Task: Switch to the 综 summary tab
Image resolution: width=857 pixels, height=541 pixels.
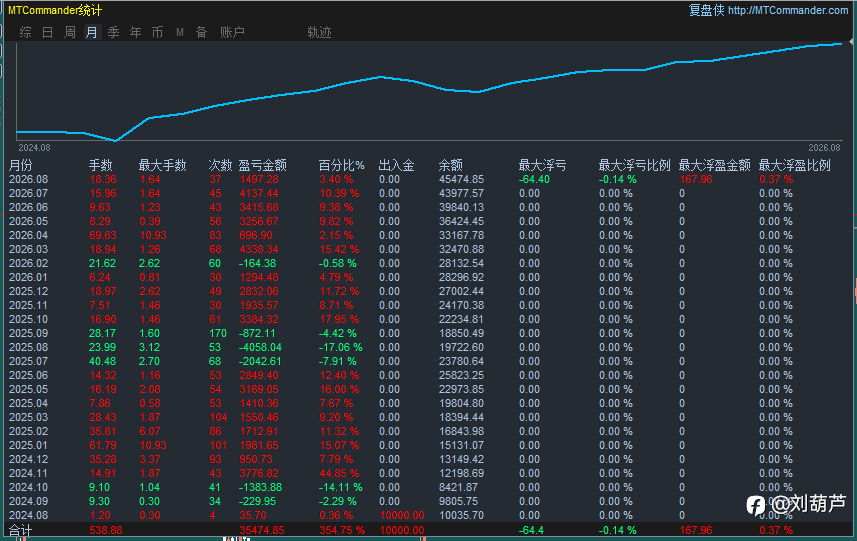Action: click(x=25, y=32)
